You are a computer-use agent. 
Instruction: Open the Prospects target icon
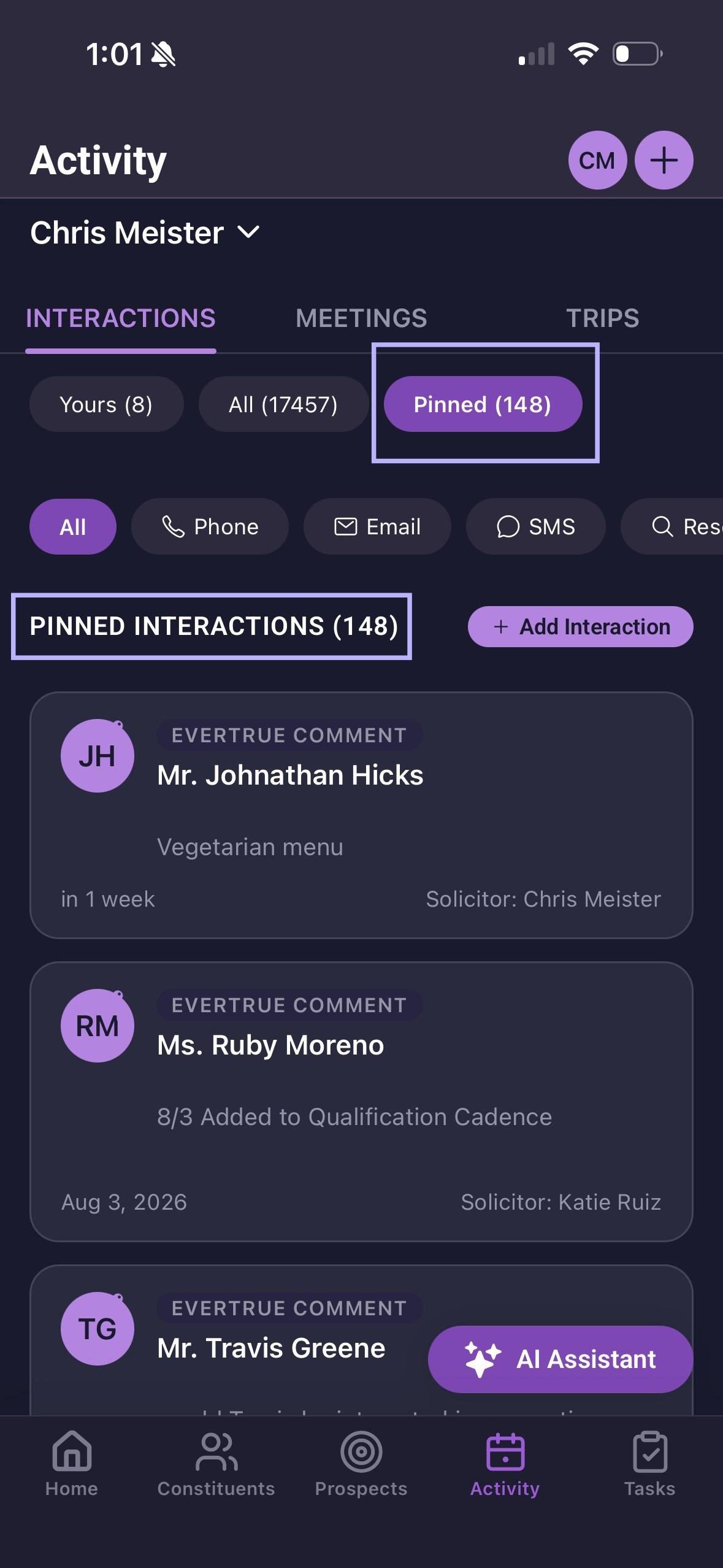361,1451
